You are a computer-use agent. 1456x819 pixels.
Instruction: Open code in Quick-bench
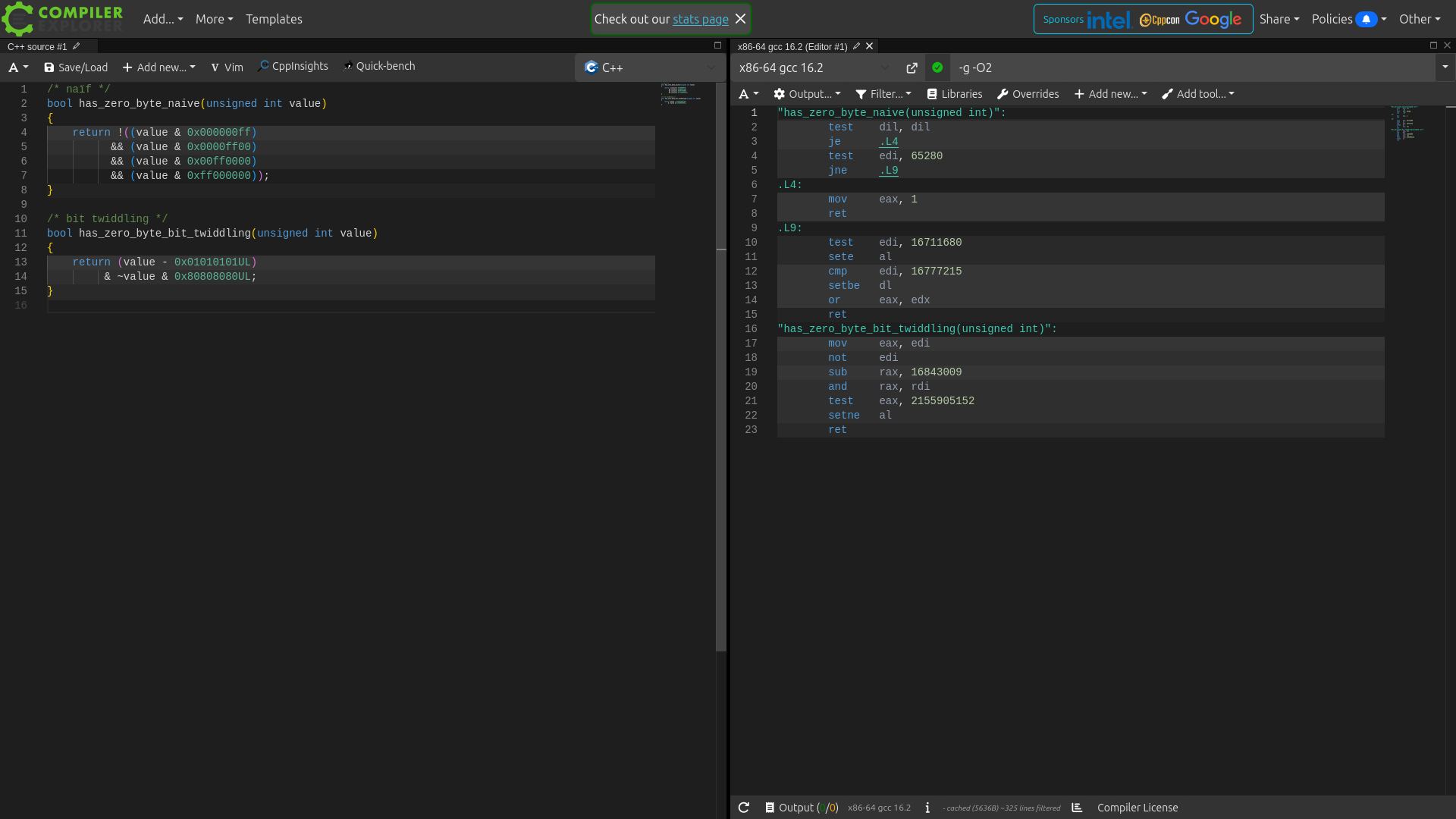[x=379, y=66]
